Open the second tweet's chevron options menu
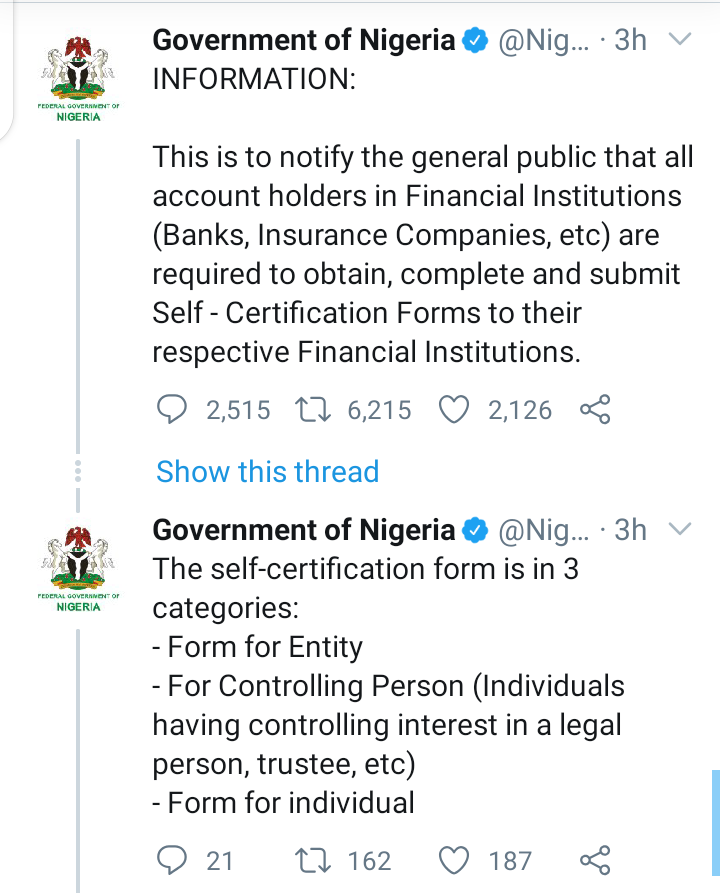 tap(679, 529)
